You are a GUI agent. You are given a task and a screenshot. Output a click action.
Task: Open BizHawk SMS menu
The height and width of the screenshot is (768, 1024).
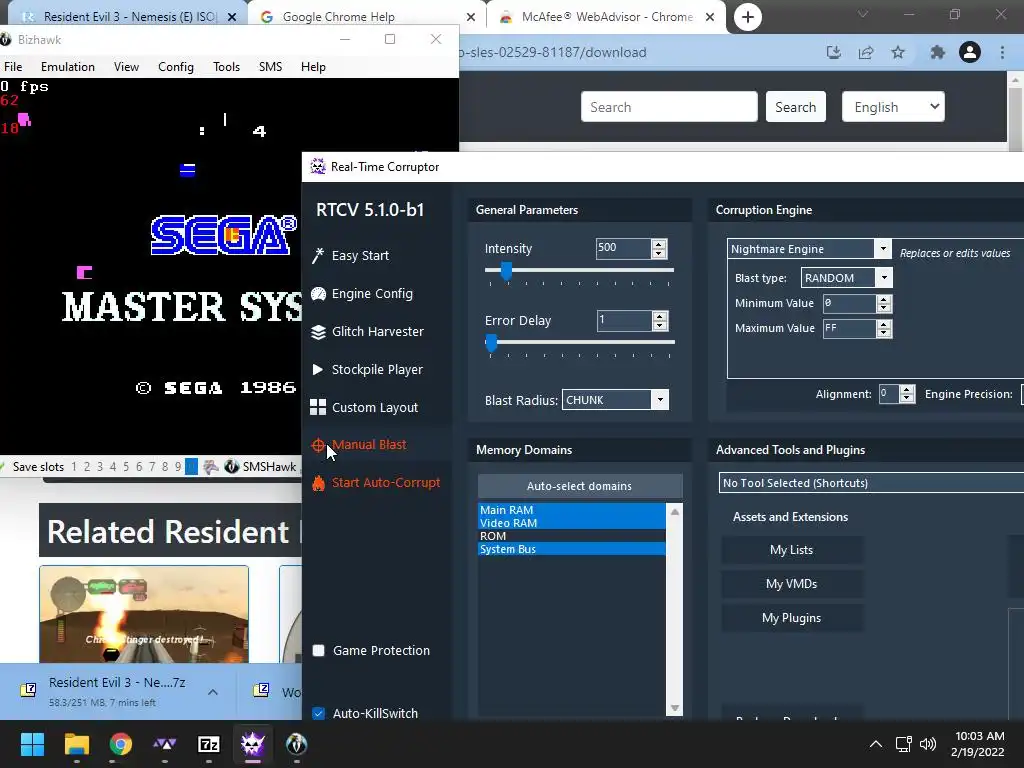point(270,67)
